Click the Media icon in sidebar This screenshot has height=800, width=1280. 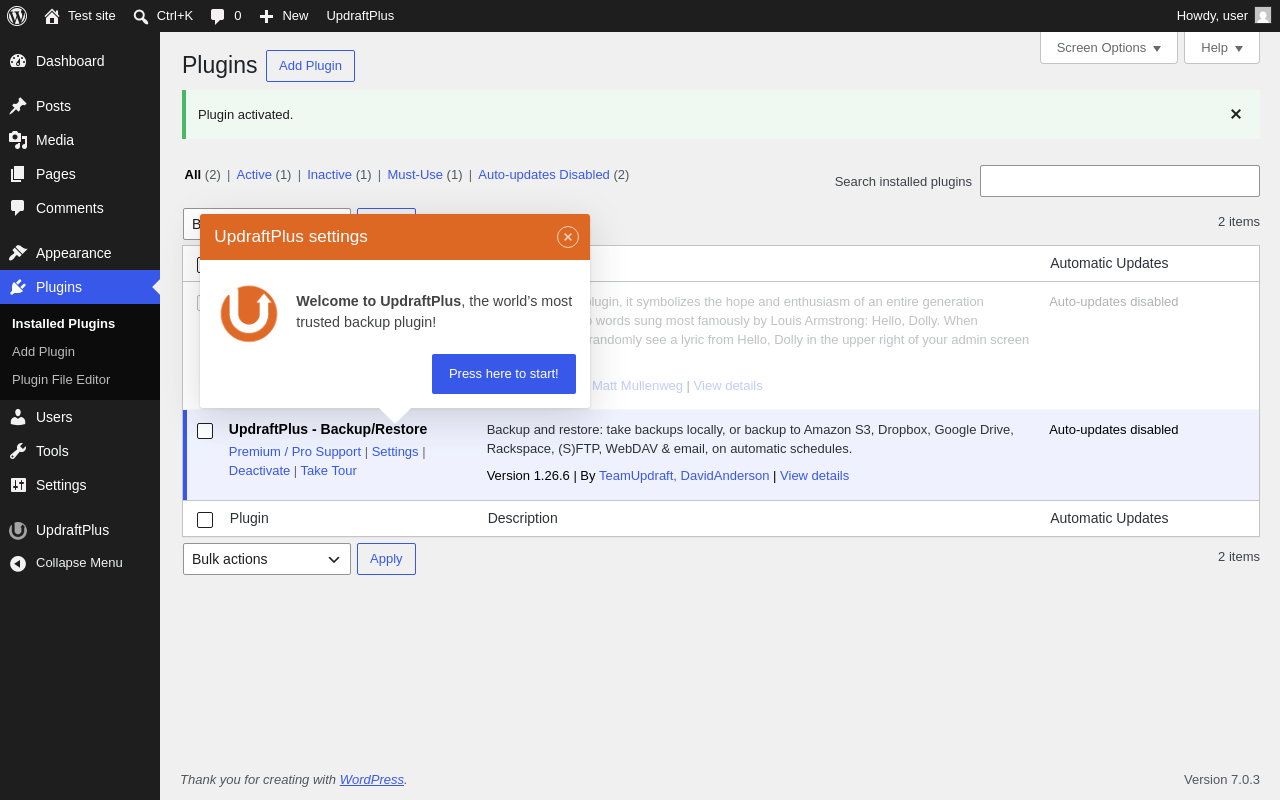tap(18, 140)
